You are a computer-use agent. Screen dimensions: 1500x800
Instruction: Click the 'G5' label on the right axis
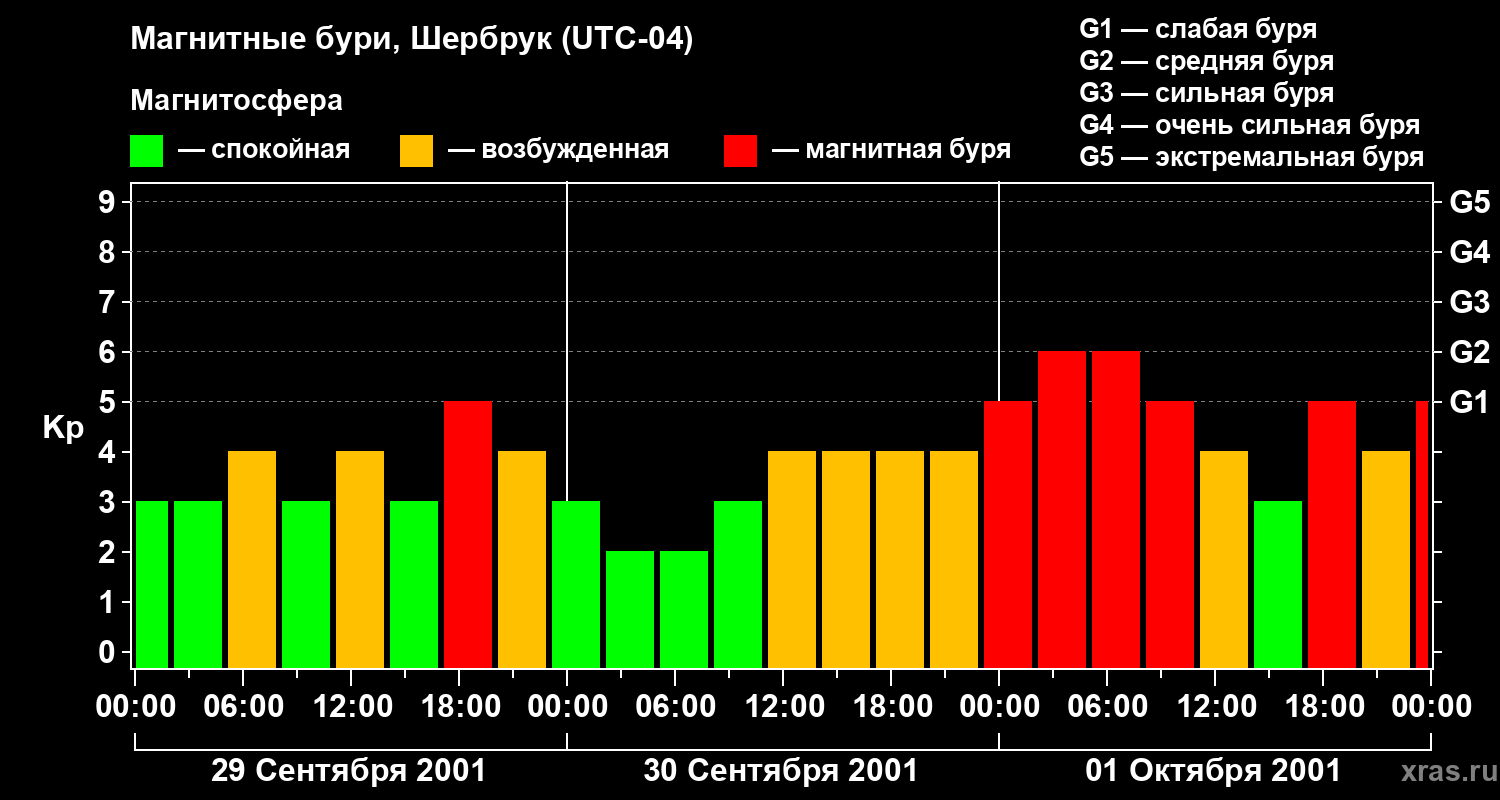pyautogui.click(x=1470, y=203)
